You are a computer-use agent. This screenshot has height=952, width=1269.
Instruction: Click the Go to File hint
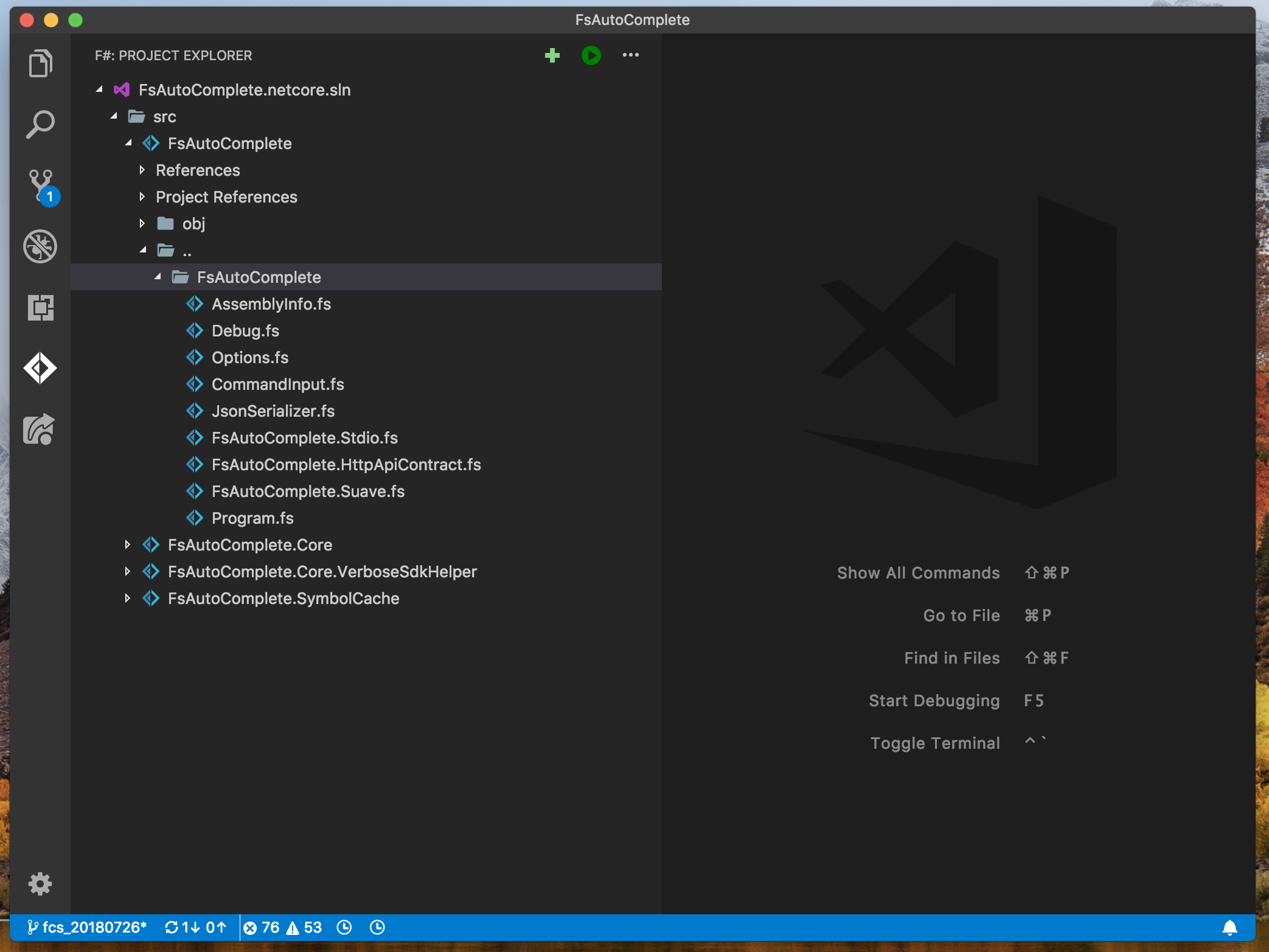tap(961, 616)
